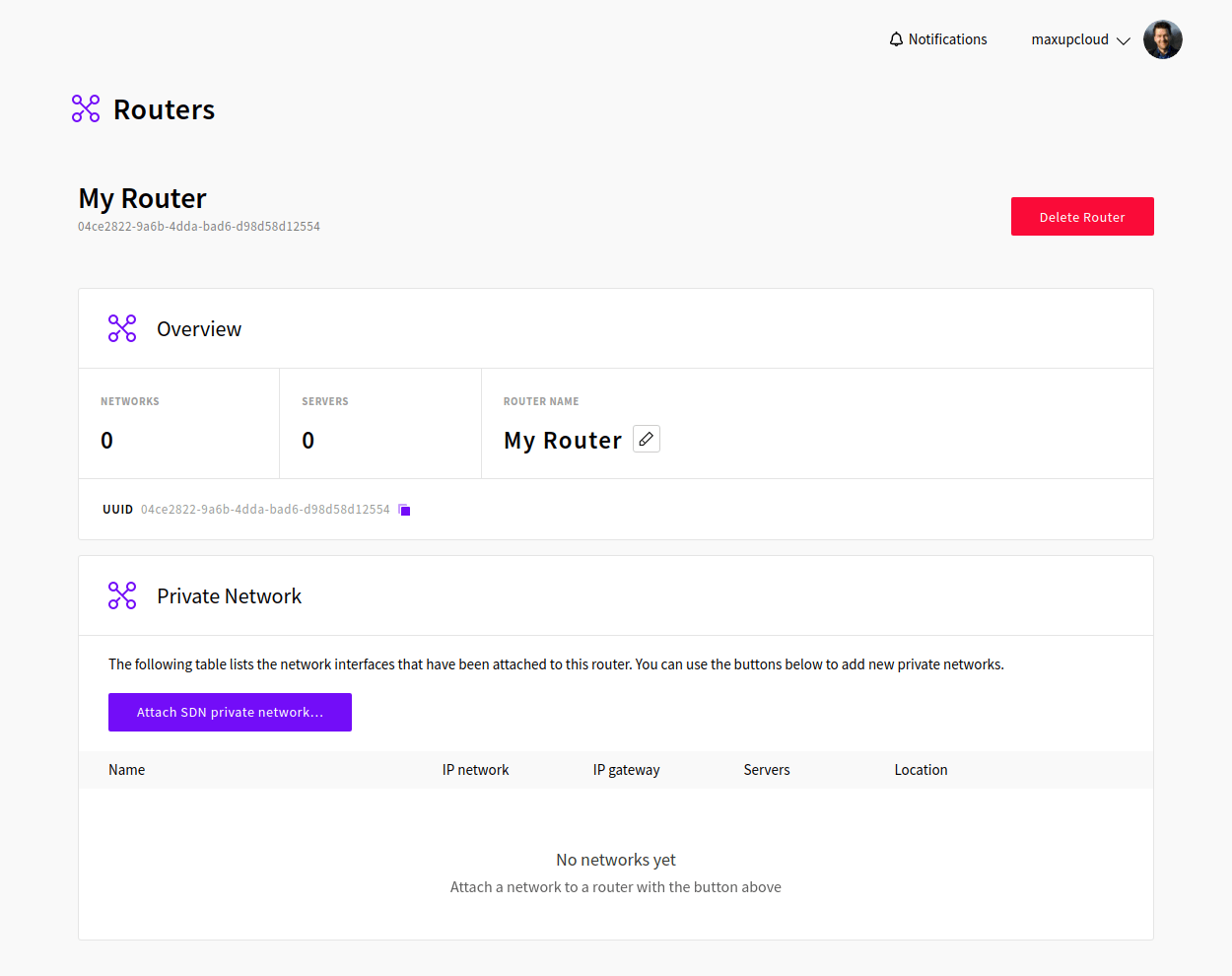Delete the router with Delete Router button

pyautogui.click(x=1082, y=217)
